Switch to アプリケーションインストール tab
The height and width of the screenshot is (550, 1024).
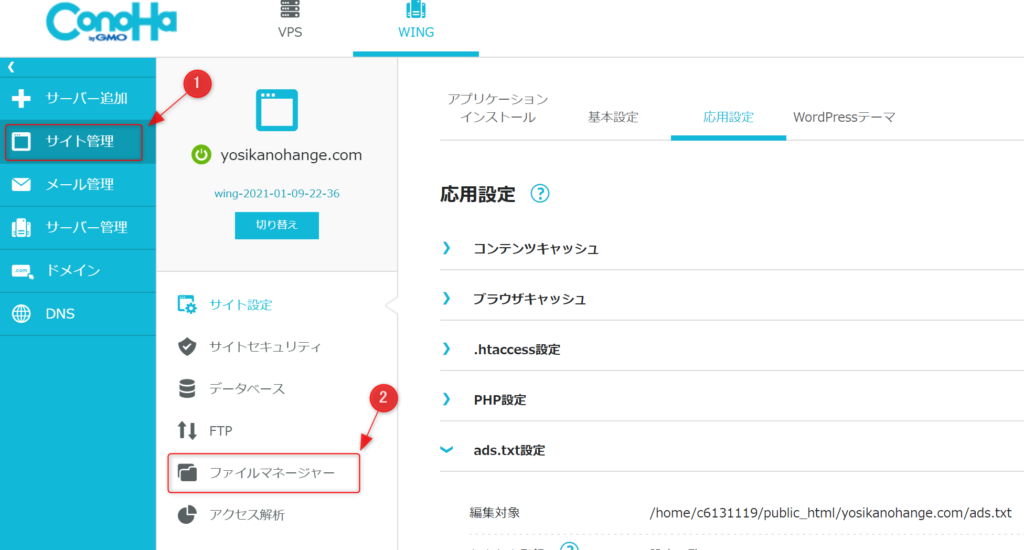(498, 108)
